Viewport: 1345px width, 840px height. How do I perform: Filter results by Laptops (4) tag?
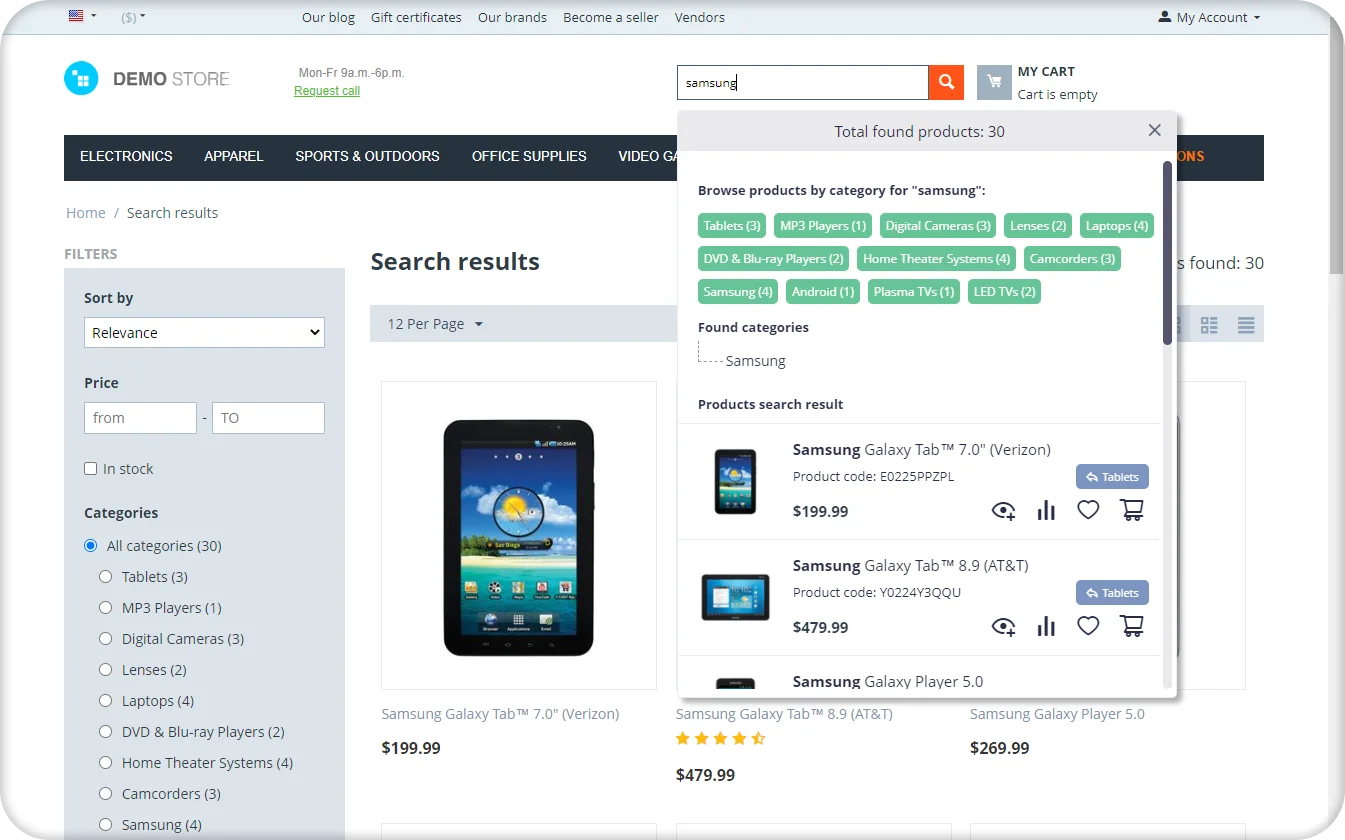click(1116, 226)
